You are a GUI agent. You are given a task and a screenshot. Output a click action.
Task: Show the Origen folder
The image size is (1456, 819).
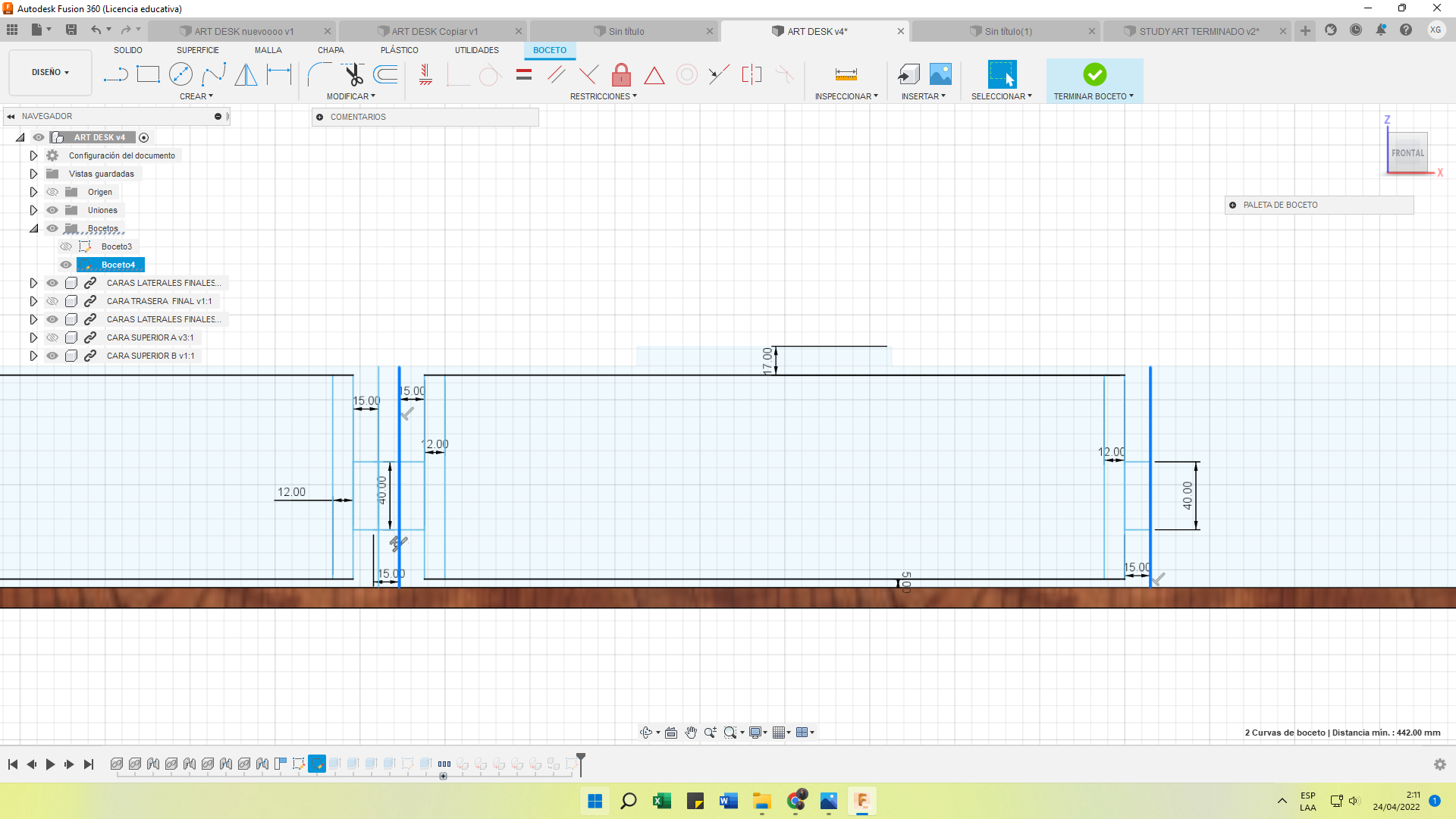pyautogui.click(x=52, y=192)
